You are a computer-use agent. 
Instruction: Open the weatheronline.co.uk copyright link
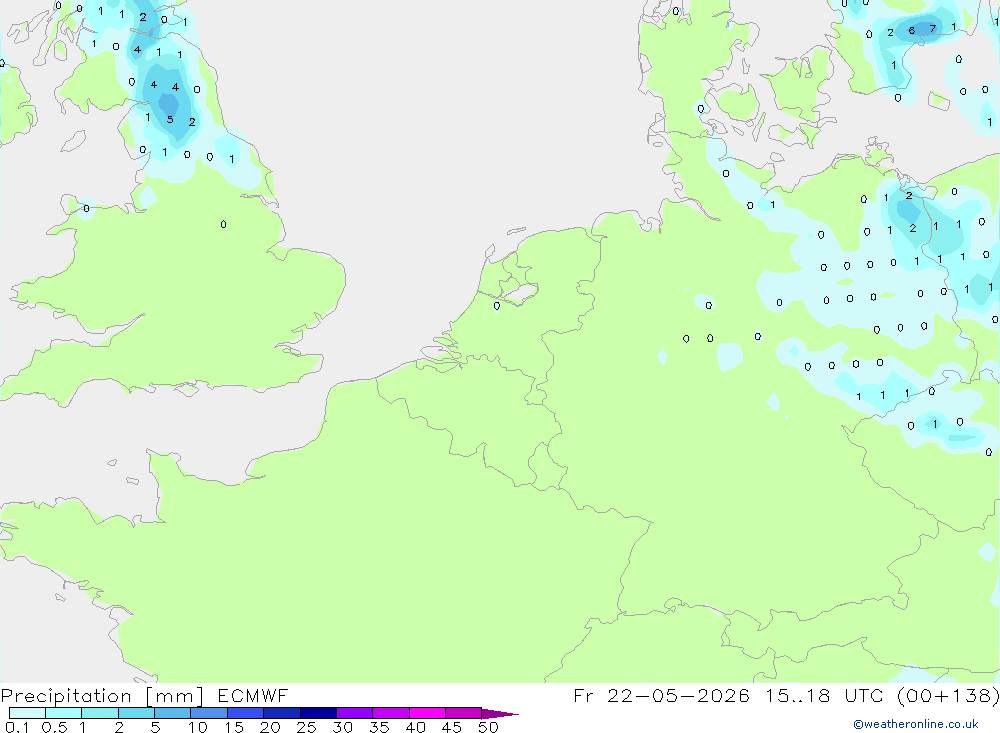(916, 724)
